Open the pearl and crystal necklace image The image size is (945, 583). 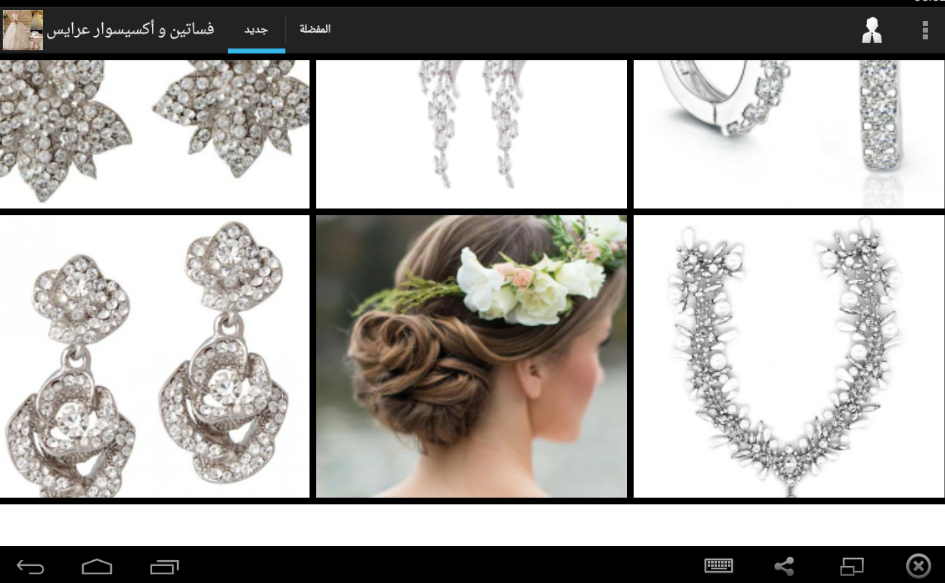pyautogui.click(x=789, y=356)
